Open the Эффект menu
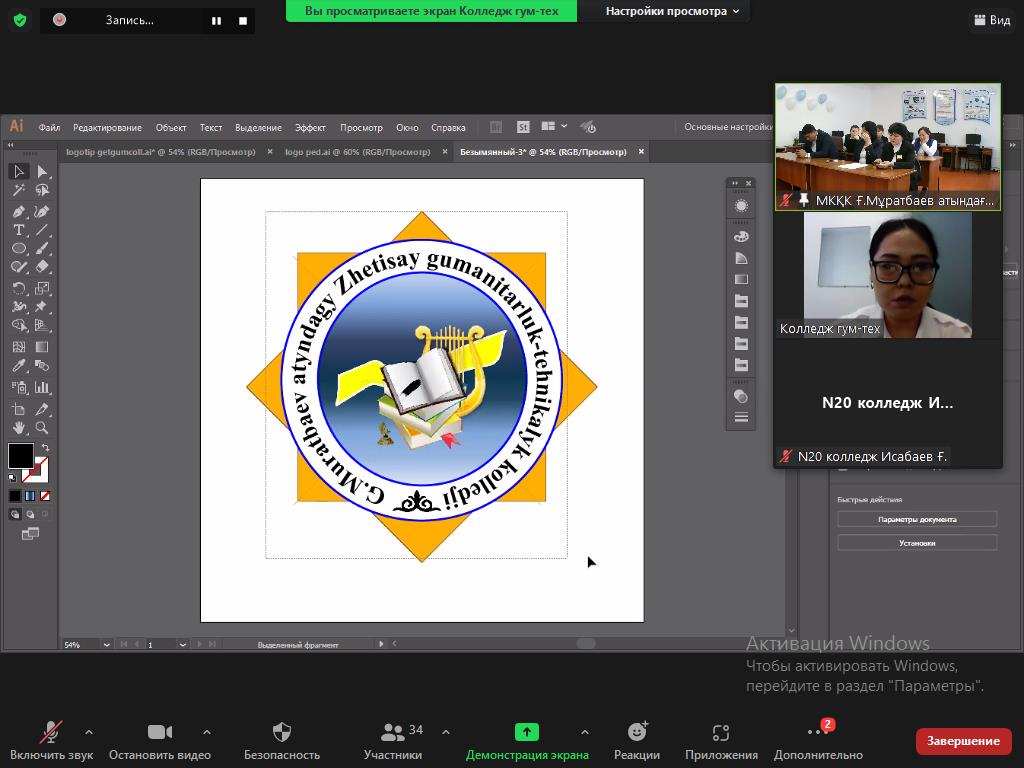Screen dimensions: 1024x768 click(x=310, y=127)
